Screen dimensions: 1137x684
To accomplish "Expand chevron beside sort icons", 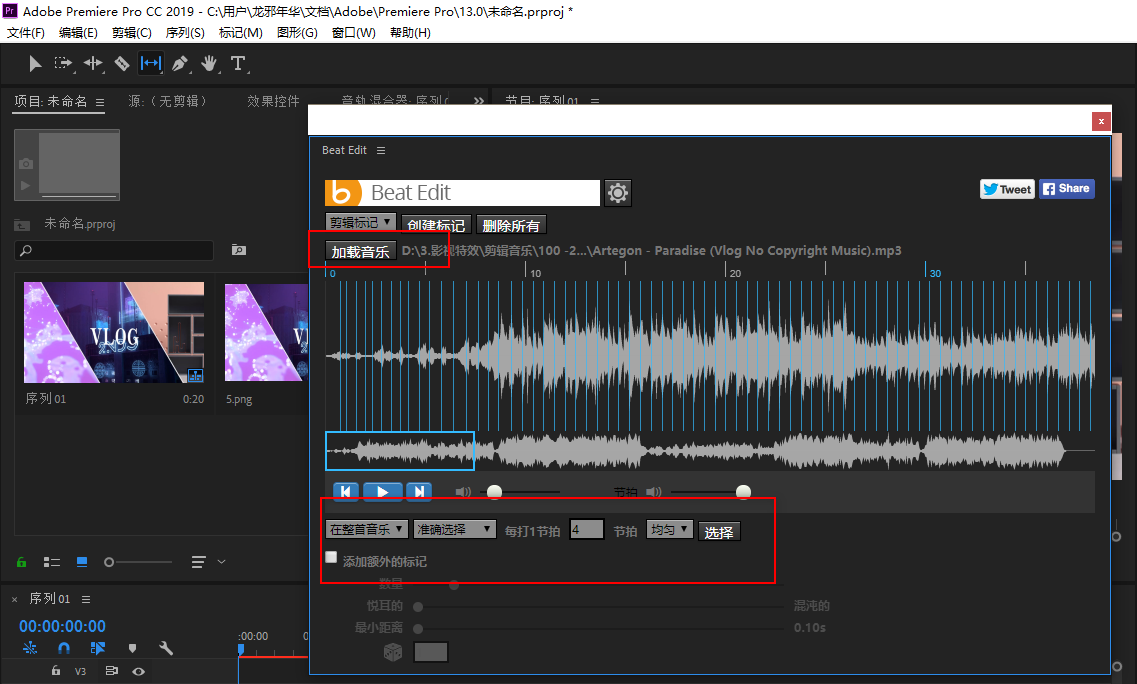I will tap(221, 561).
